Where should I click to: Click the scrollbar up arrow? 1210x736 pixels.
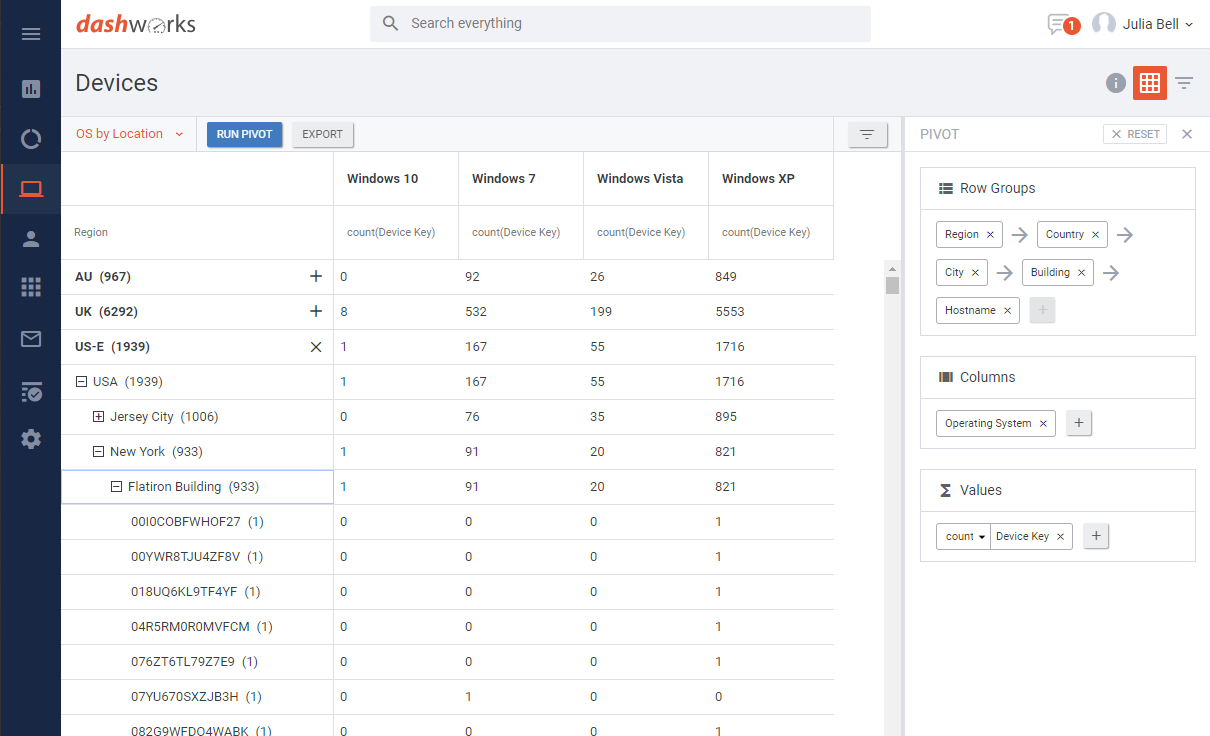click(892, 268)
